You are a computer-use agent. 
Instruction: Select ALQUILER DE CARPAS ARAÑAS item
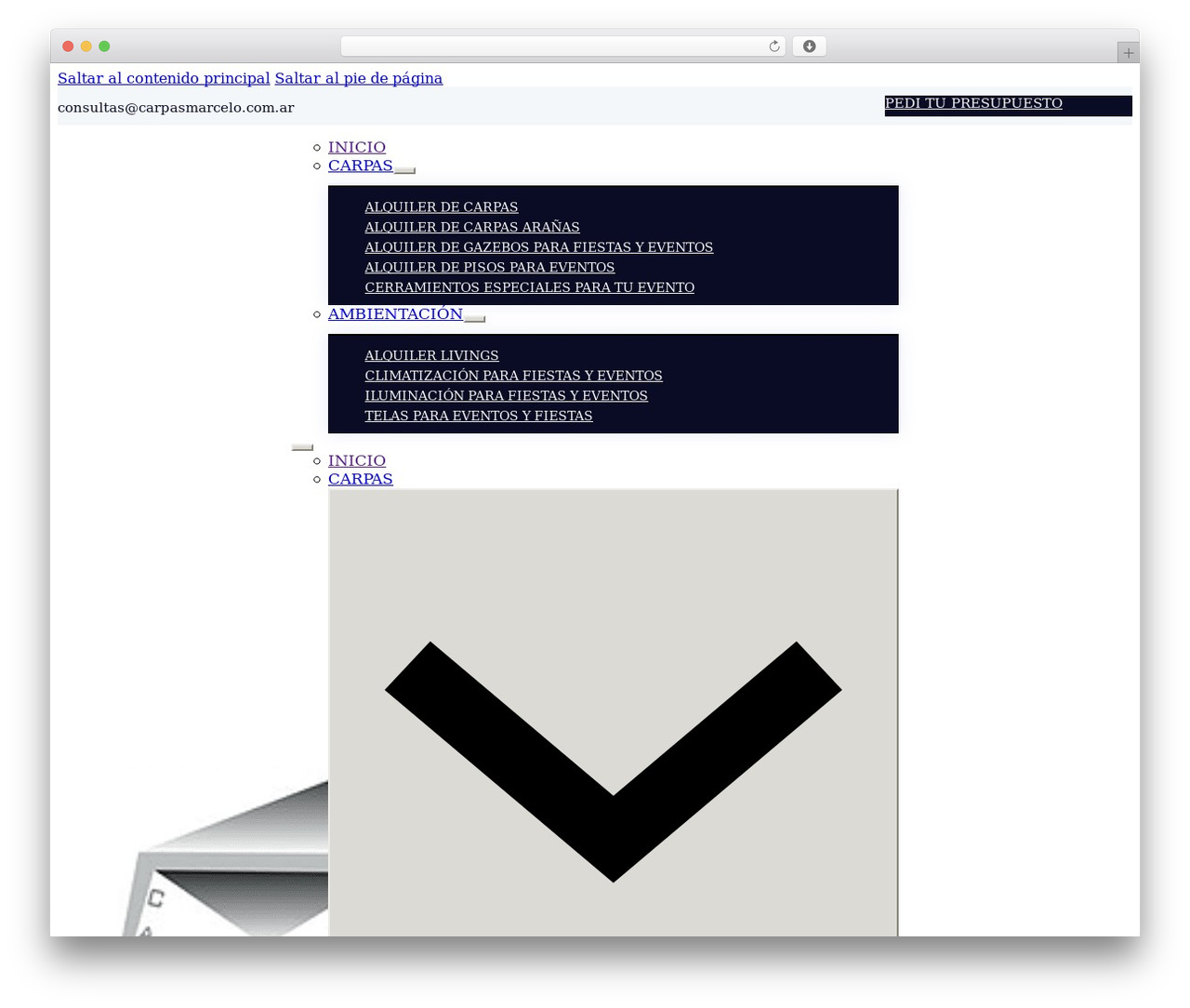(472, 227)
